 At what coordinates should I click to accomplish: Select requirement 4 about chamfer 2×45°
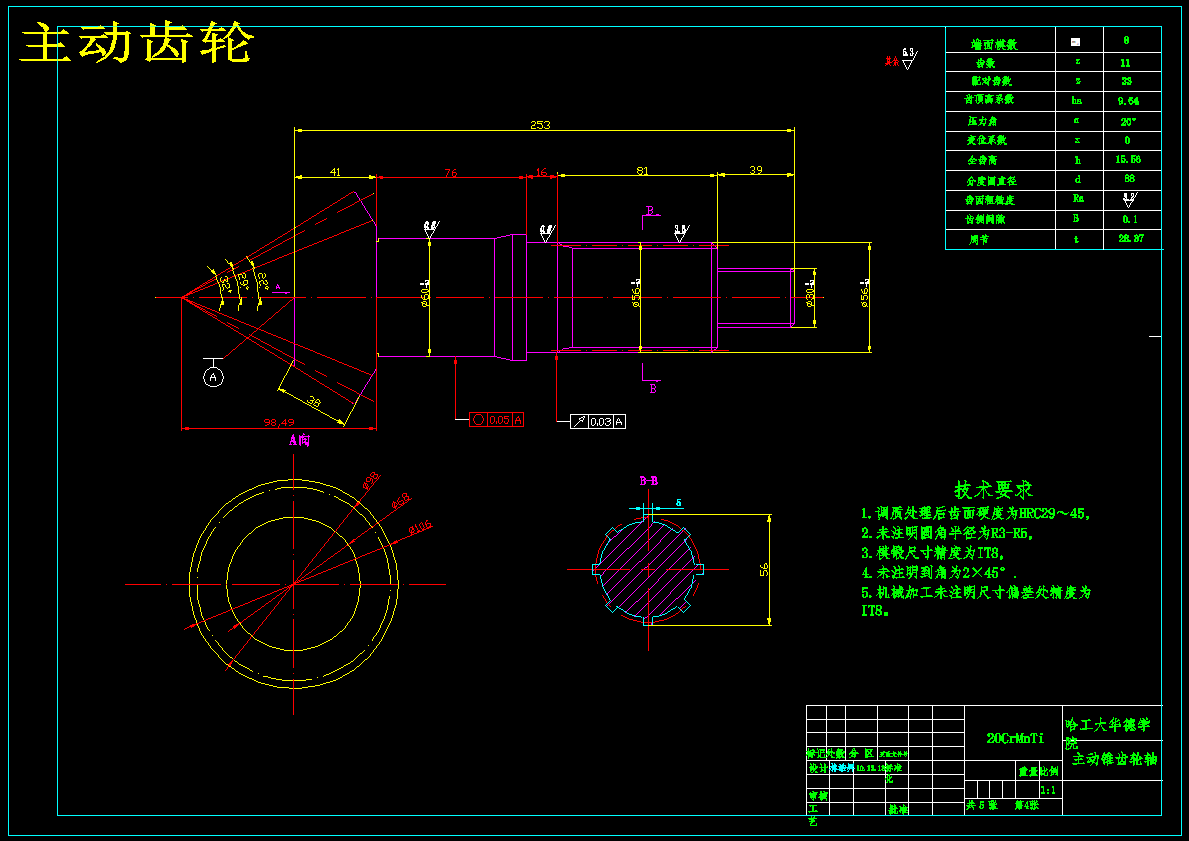[940, 573]
